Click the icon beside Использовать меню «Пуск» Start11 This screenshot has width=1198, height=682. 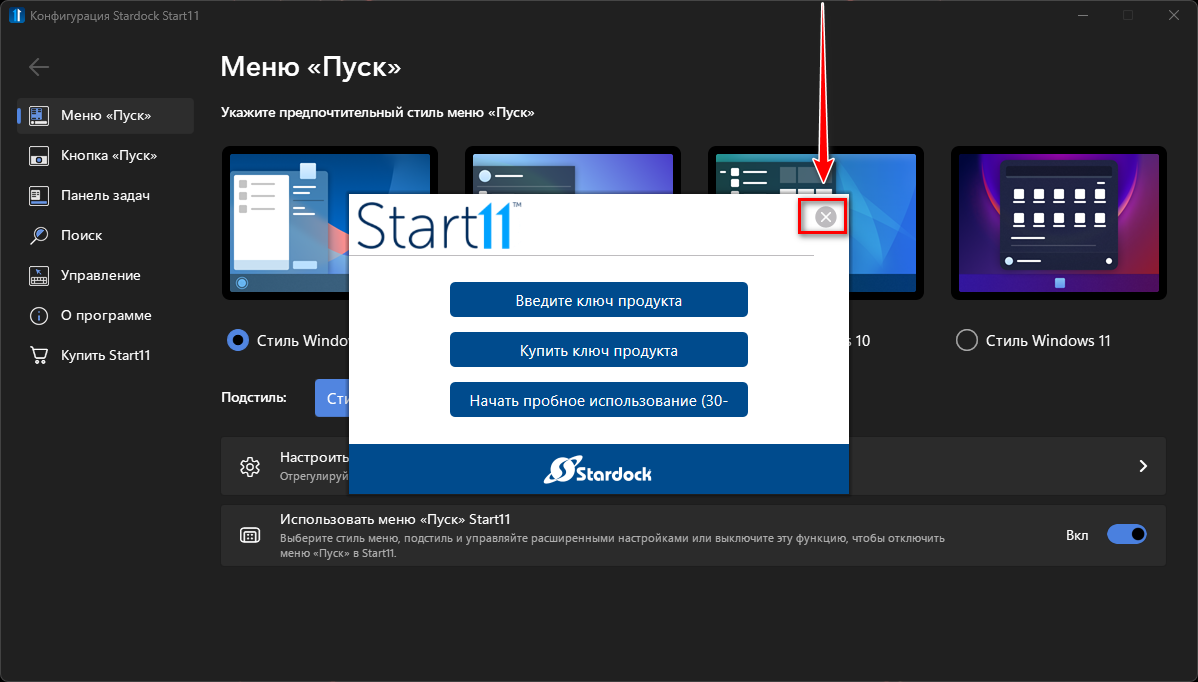pos(250,535)
